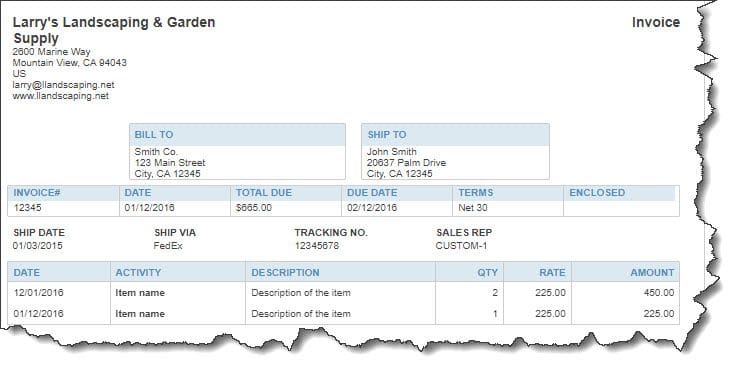Click the 20637 Palm Drive shipping address

pyautogui.click(x=406, y=162)
